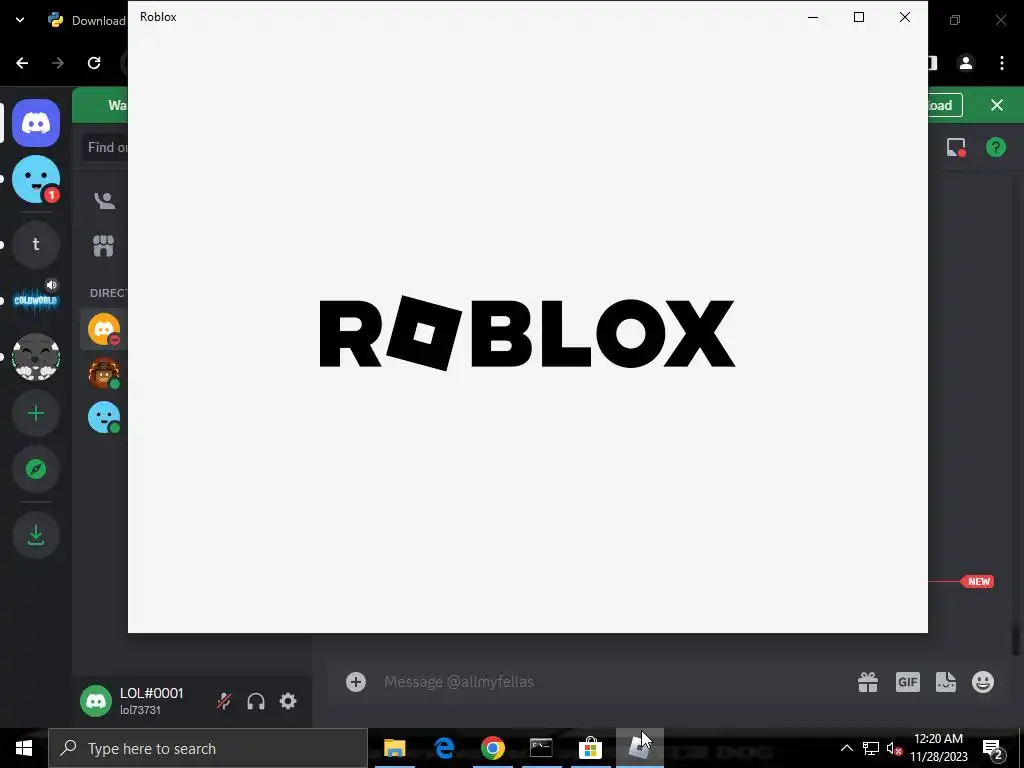Show hidden system tray icons

click(846, 748)
